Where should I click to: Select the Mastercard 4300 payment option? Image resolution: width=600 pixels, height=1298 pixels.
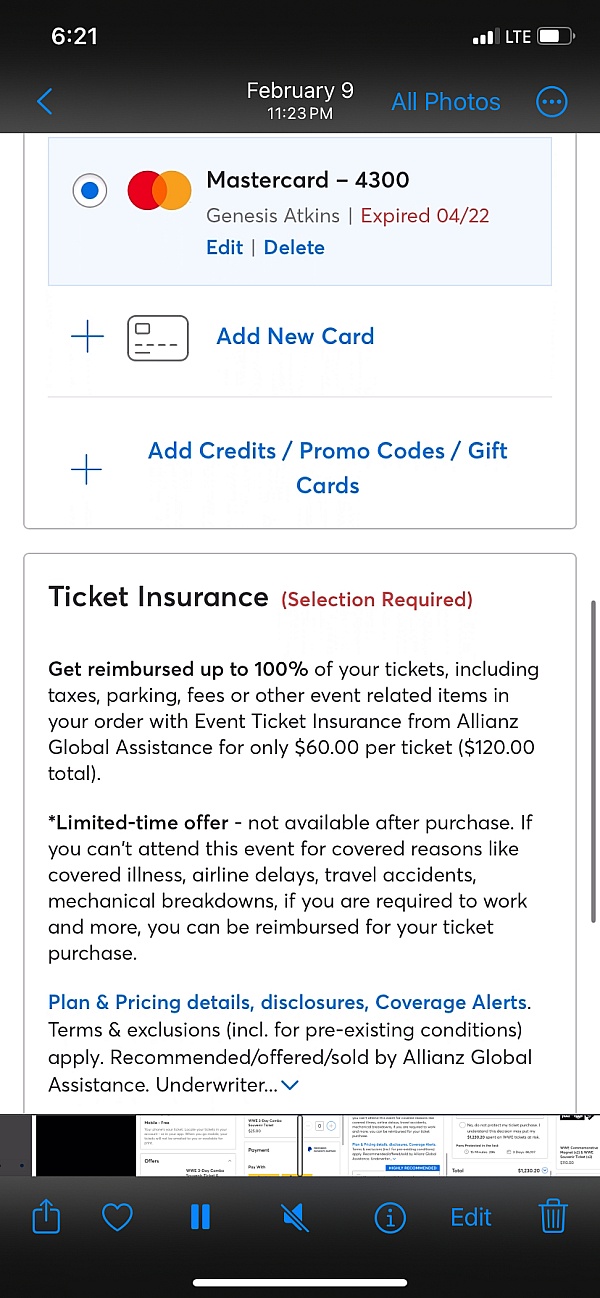pyautogui.click(x=89, y=190)
